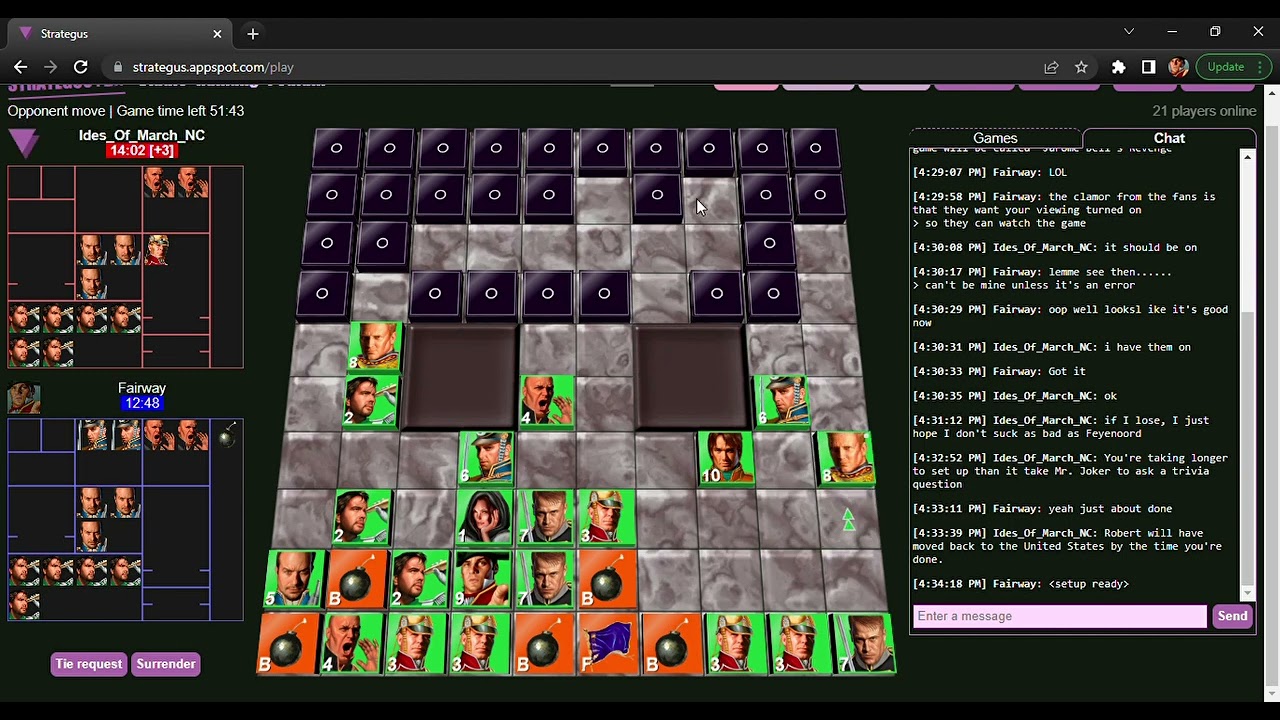The width and height of the screenshot is (1280, 720).
Task: Select the rank 7 piece in the bottom-right corner
Action: point(864,643)
